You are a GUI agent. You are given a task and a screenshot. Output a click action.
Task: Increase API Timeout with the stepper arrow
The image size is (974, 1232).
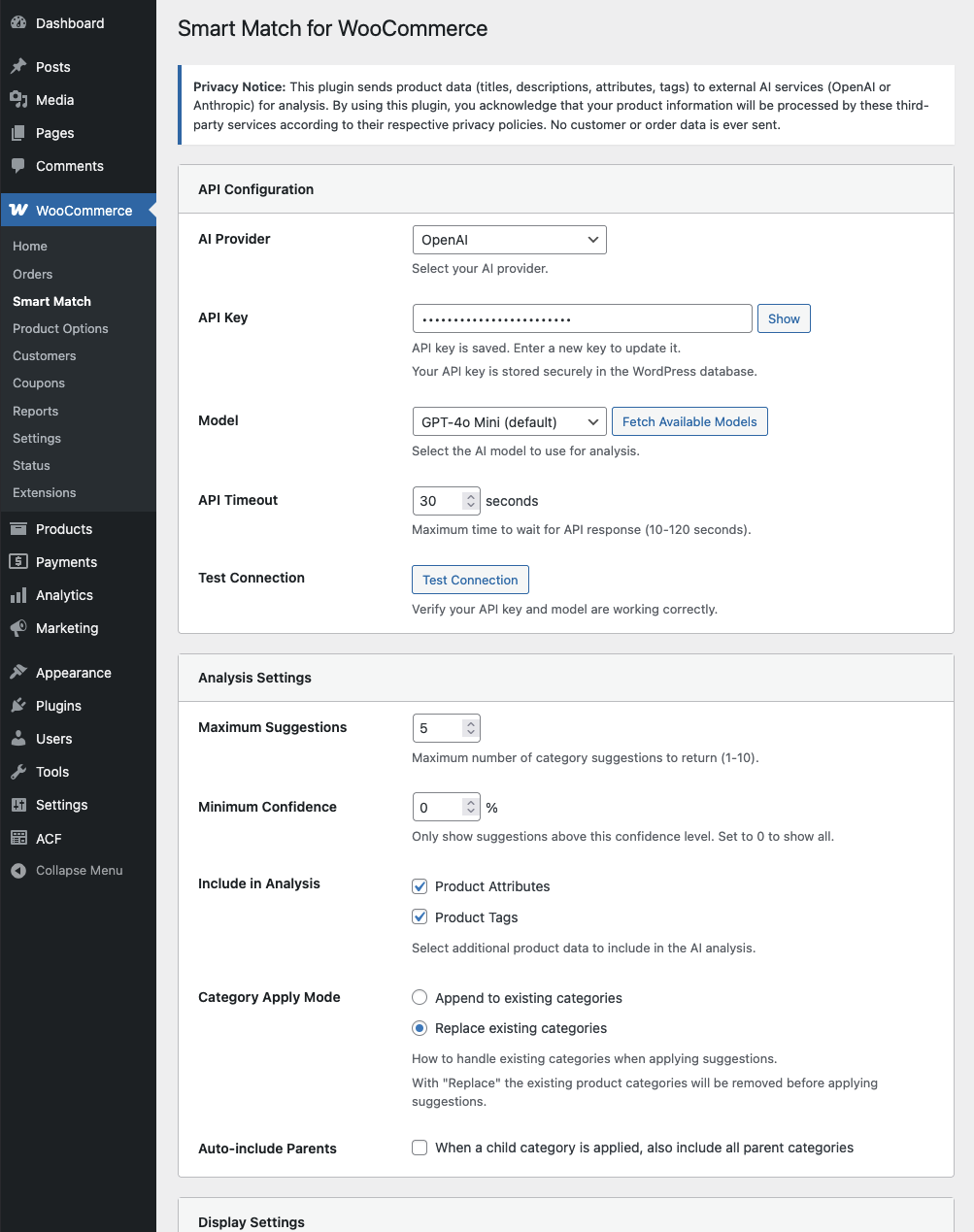click(x=470, y=495)
